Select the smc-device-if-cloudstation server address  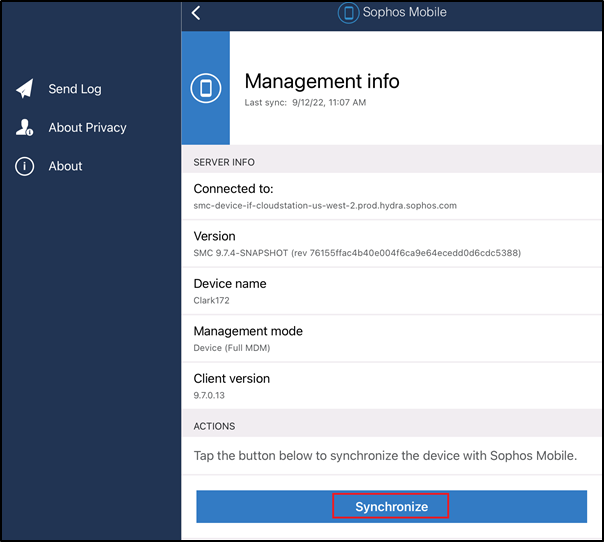pyautogui.click(x=325, y=206)
